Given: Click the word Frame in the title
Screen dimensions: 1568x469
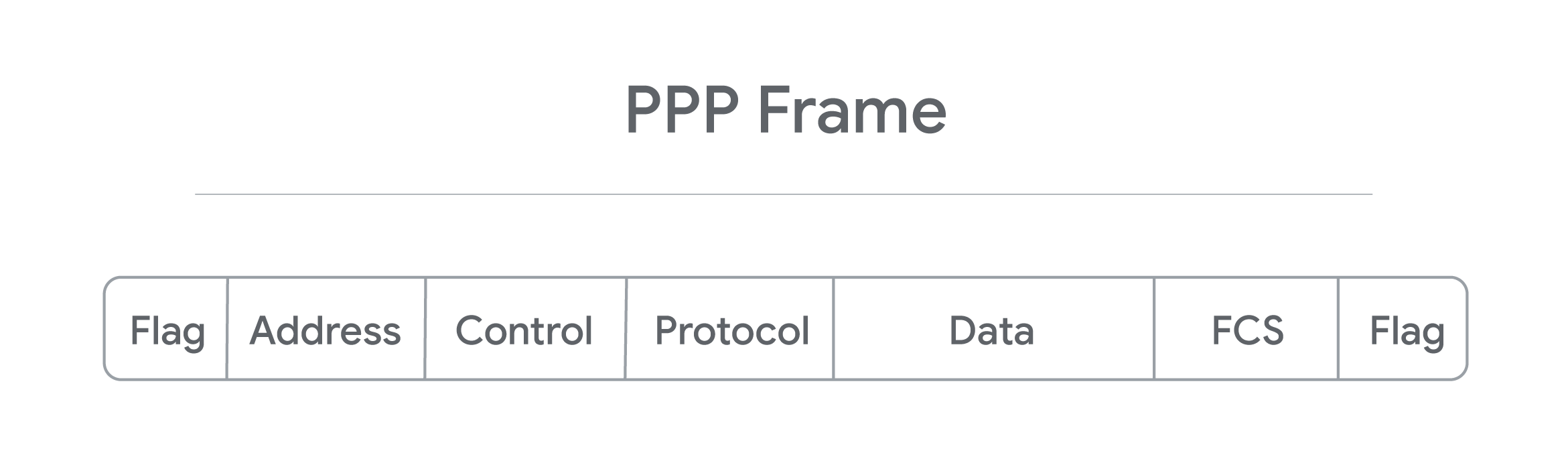Looking at the screenshot, I should [x=852, y=110].
